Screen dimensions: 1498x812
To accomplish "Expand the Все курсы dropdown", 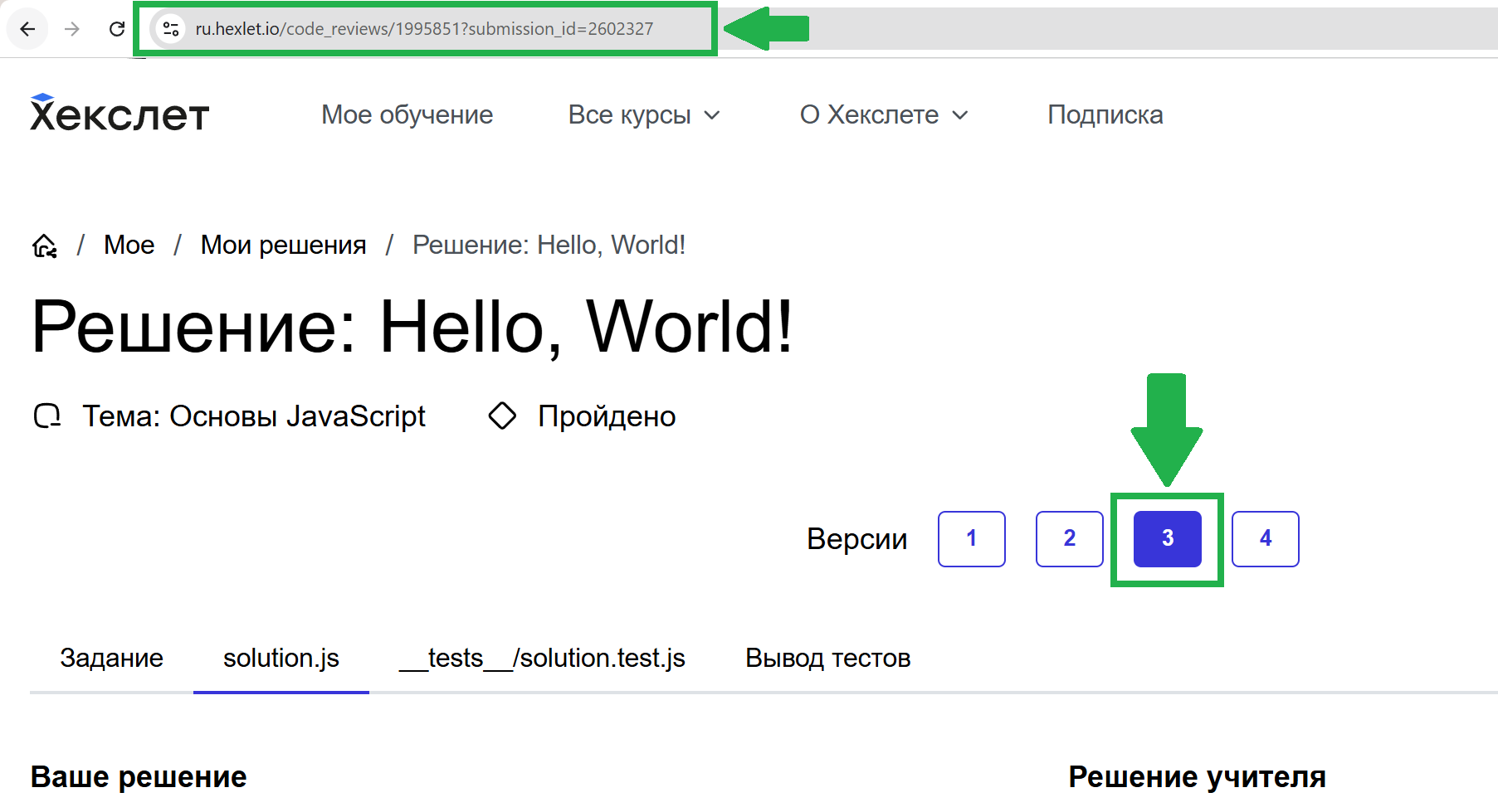I will pos(643,114).
